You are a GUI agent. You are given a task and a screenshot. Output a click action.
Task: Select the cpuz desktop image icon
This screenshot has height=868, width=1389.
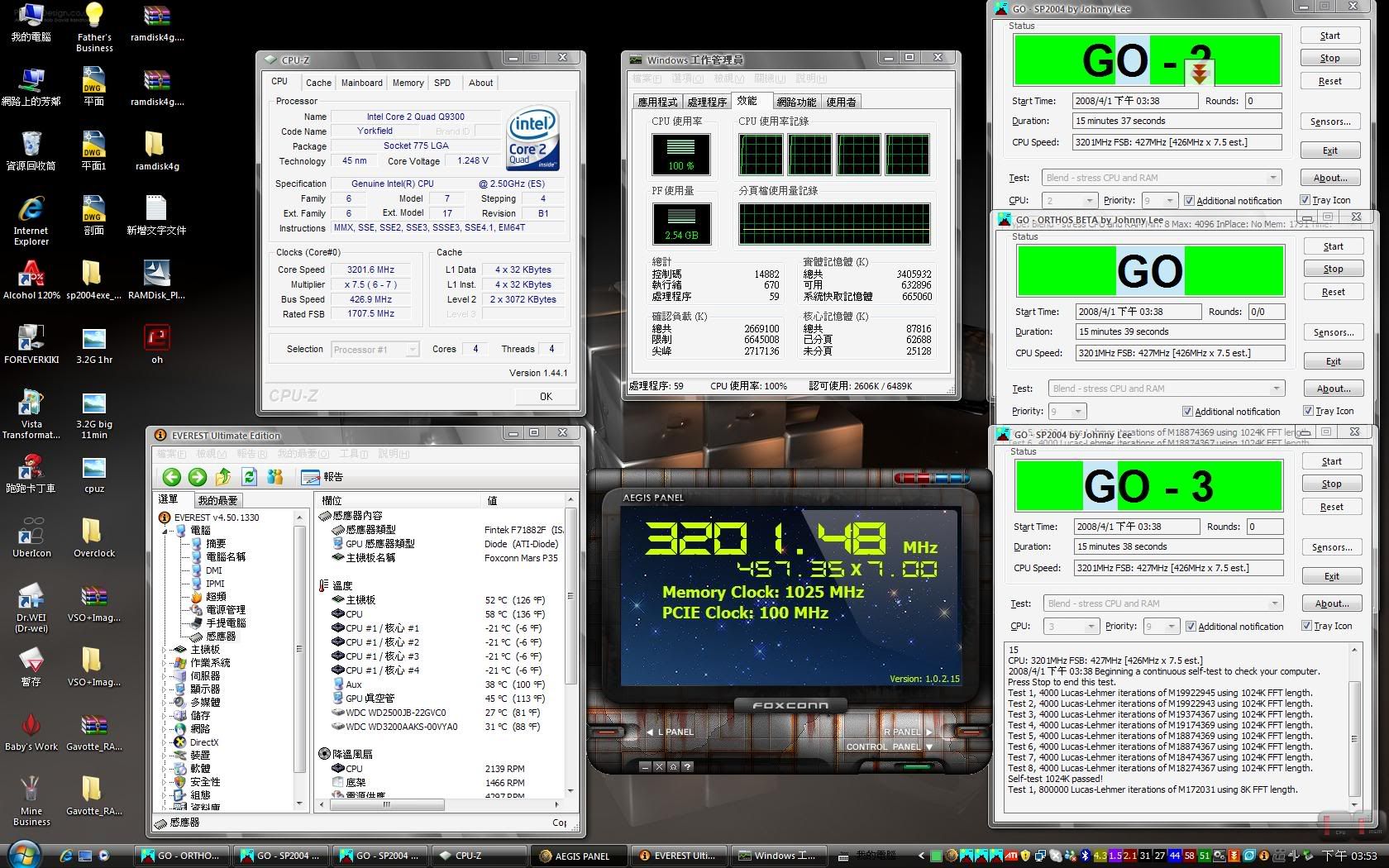94,473
